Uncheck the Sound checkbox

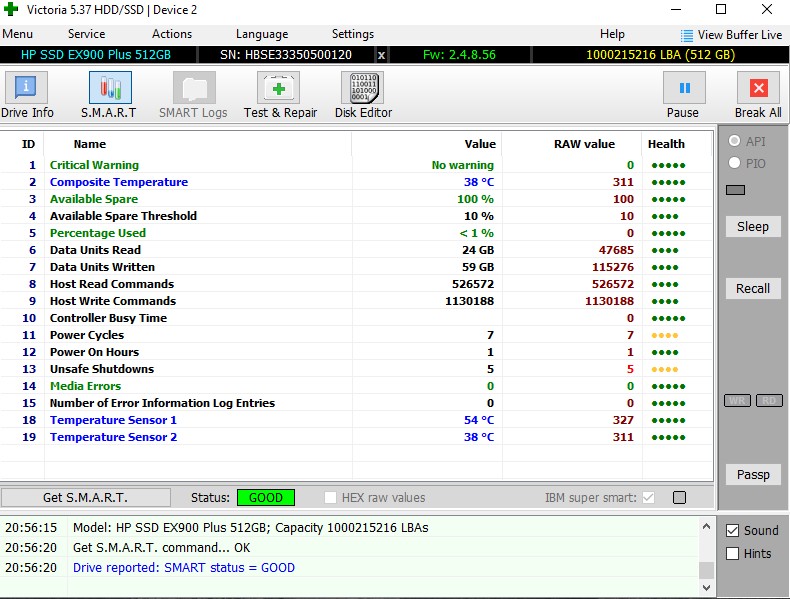pos(733,530)
